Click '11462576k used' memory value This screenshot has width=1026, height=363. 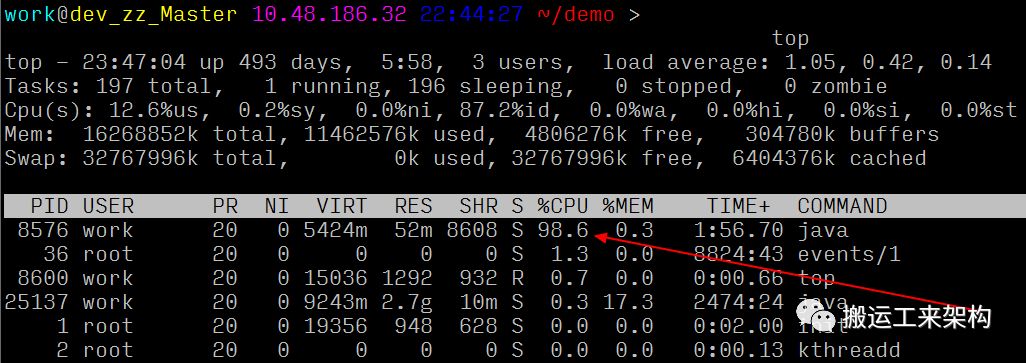(394, 134)
